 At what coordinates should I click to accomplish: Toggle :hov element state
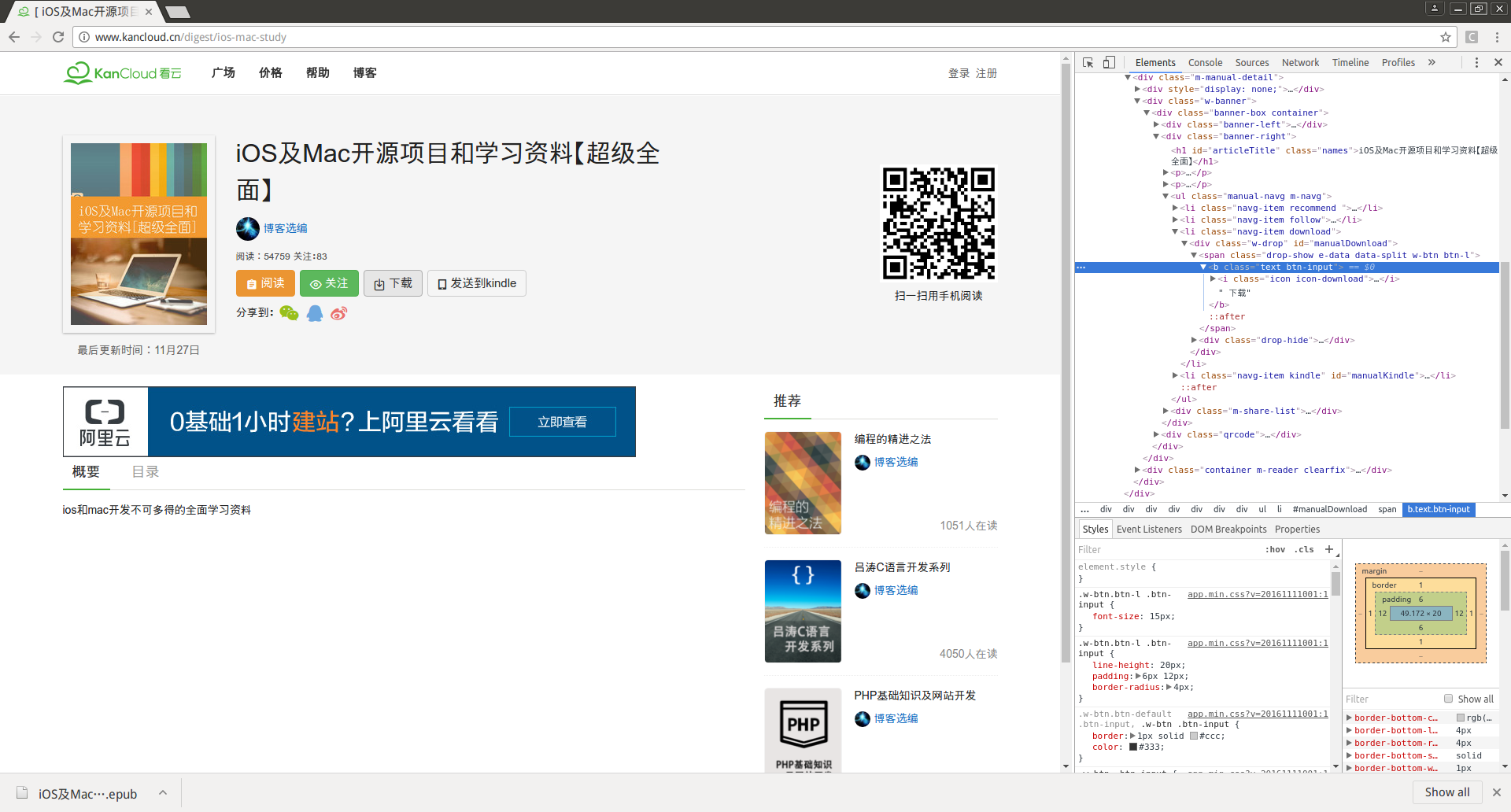tap(1276, 549)
